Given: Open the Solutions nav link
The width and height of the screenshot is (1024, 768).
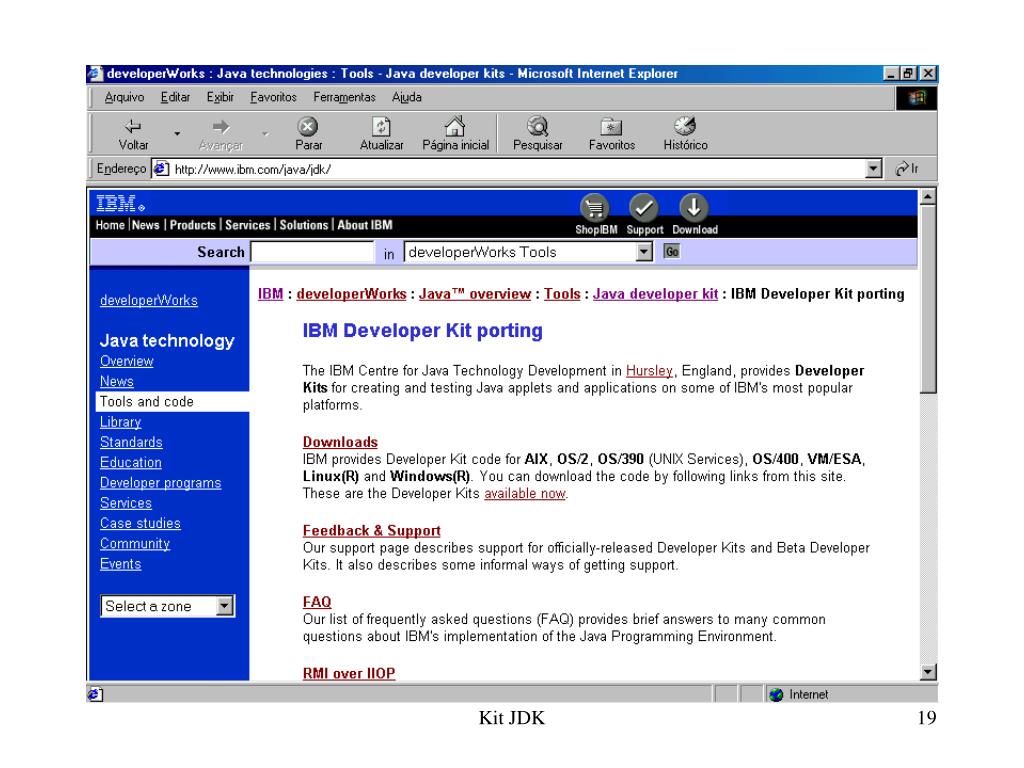Looking at the screenshot, I should coord(304,225).
